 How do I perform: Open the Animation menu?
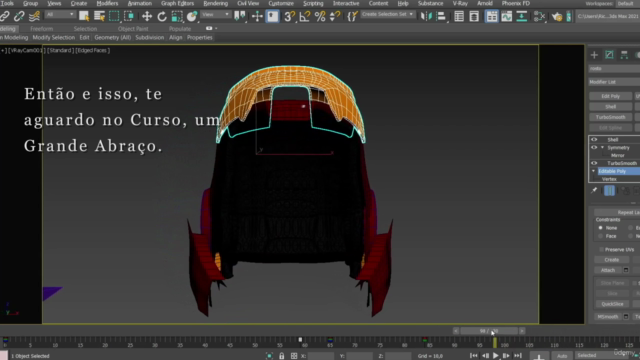[x=140, y=3]
